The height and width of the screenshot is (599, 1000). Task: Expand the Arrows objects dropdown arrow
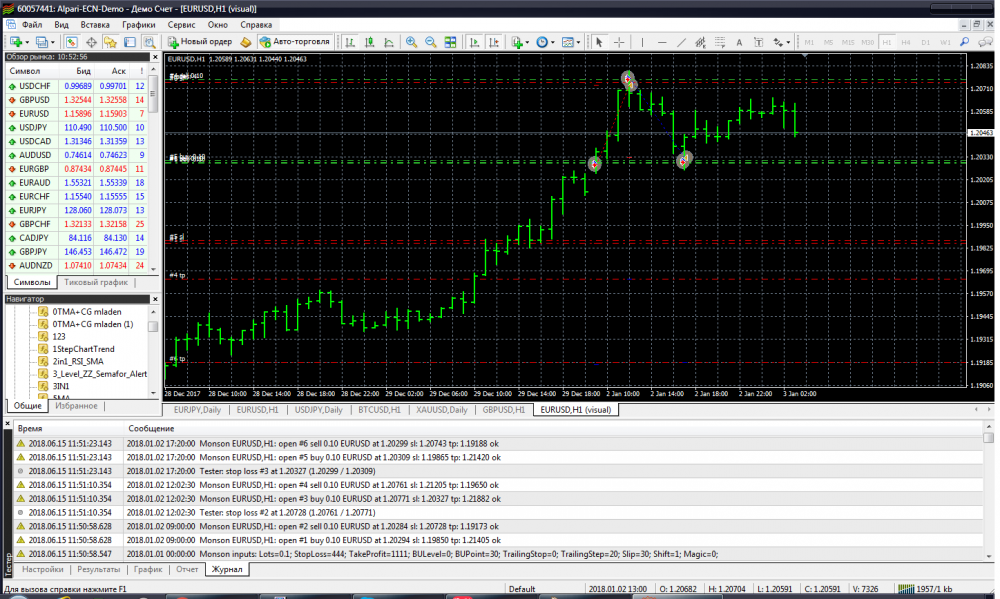click(x=788, y=43)
